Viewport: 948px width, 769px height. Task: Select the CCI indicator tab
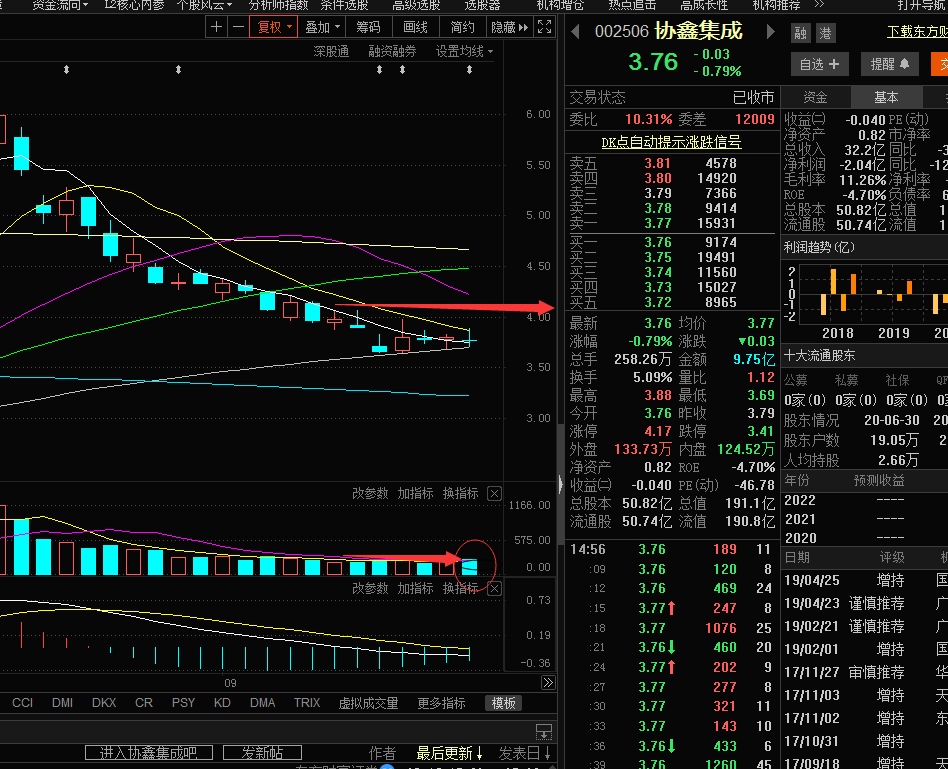22,703
